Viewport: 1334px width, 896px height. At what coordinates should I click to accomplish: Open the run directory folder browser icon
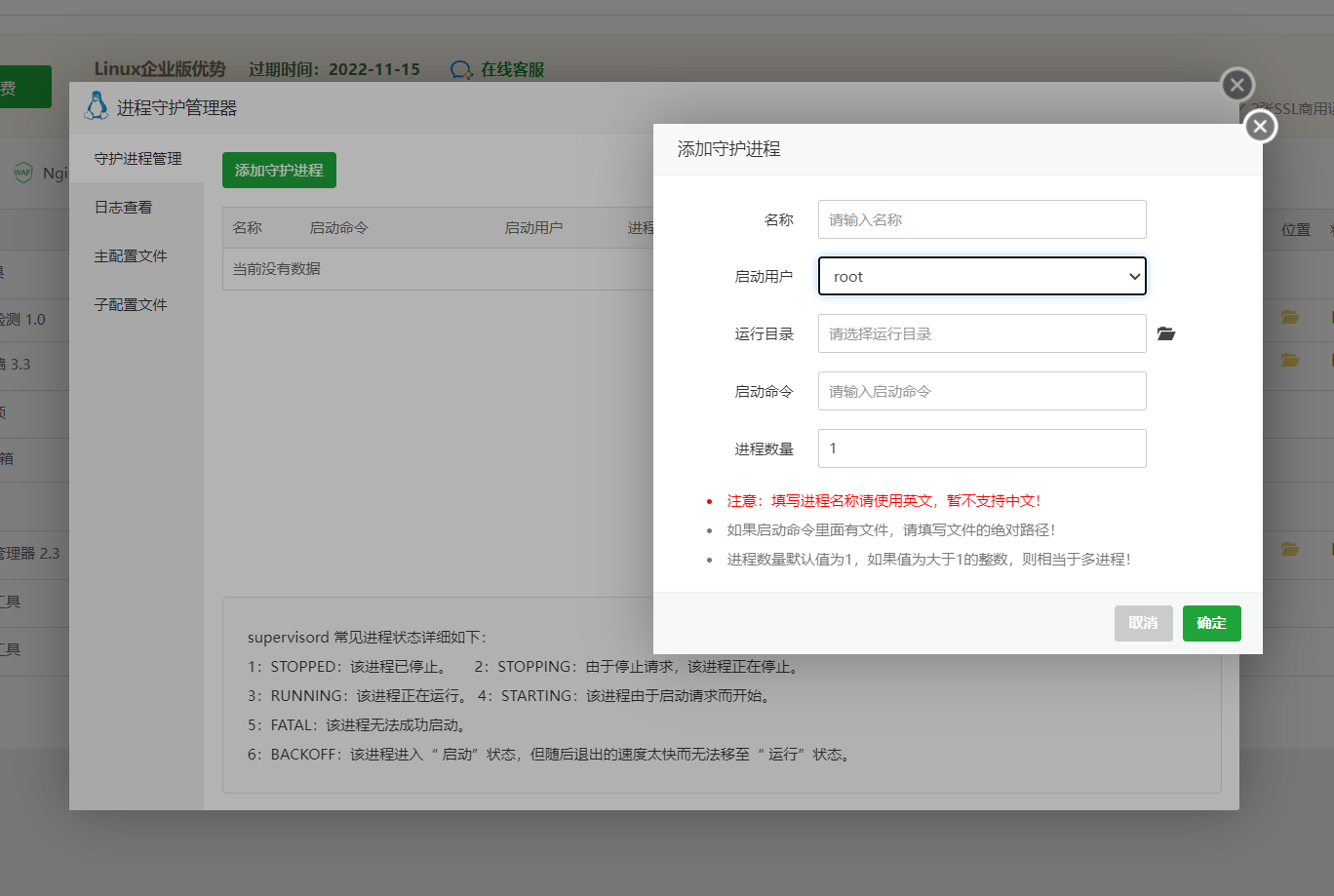[1166, 333]
